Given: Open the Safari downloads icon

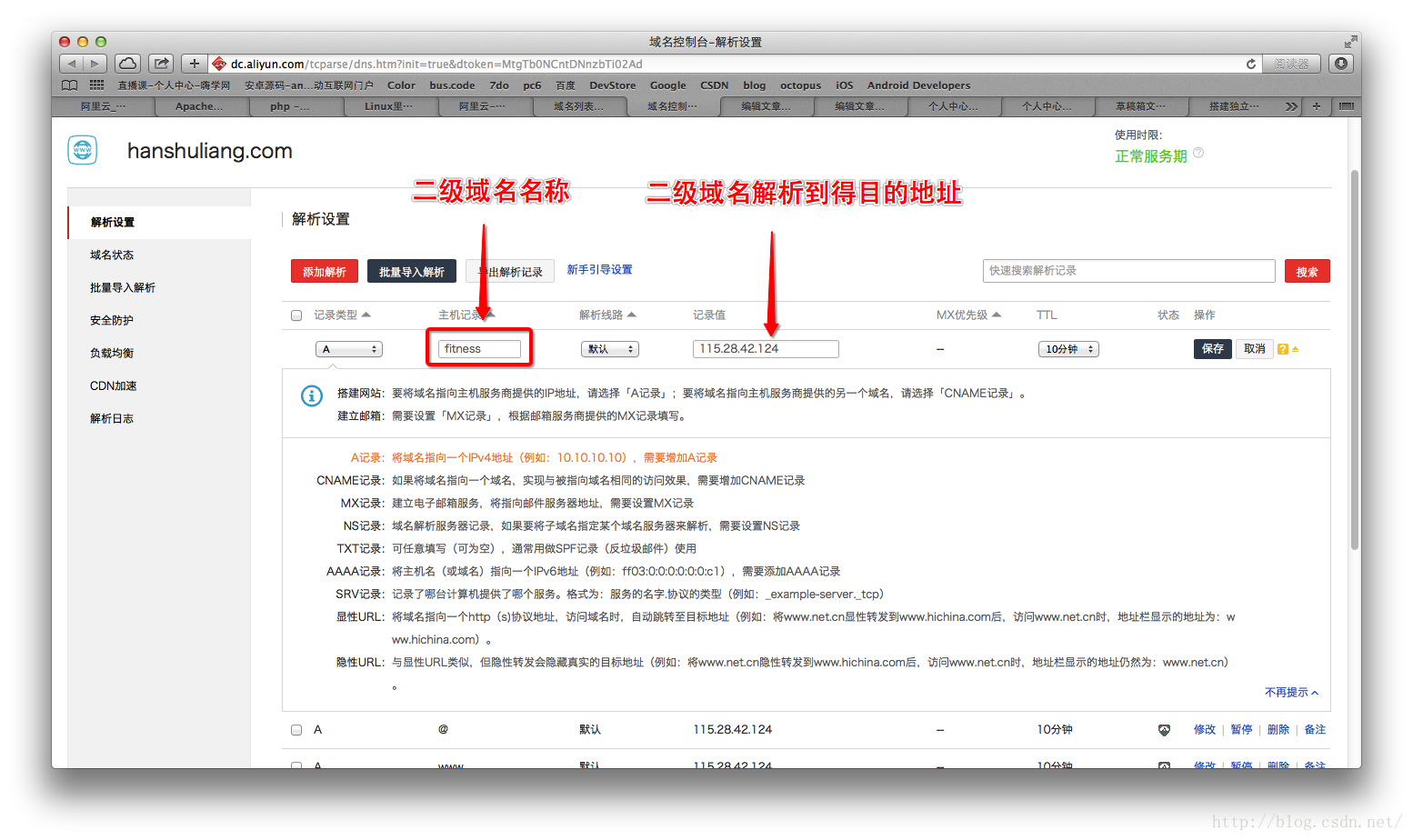Looking at the screenshot, I should coord(1340,64).
